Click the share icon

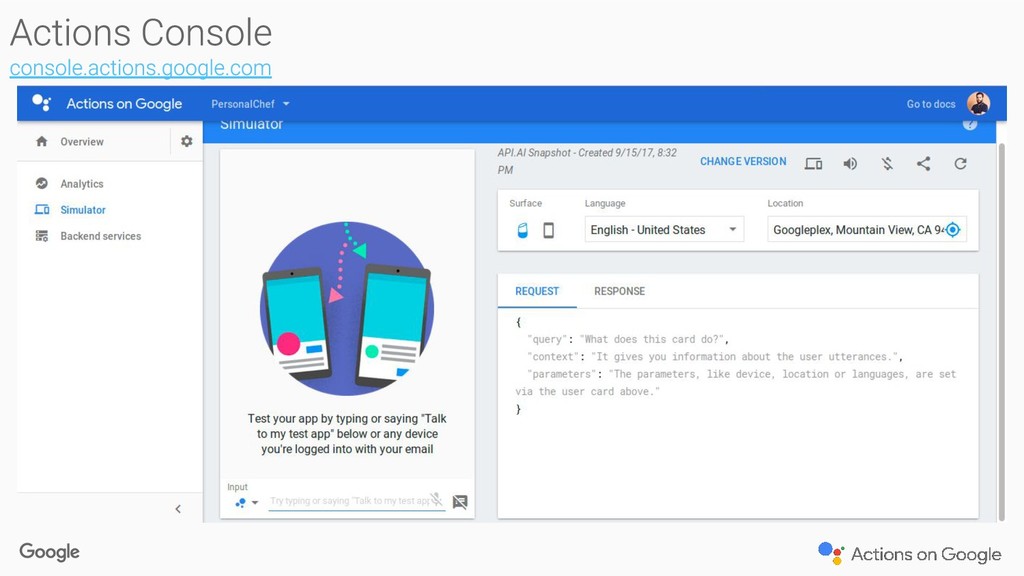(x=923, y=163)
